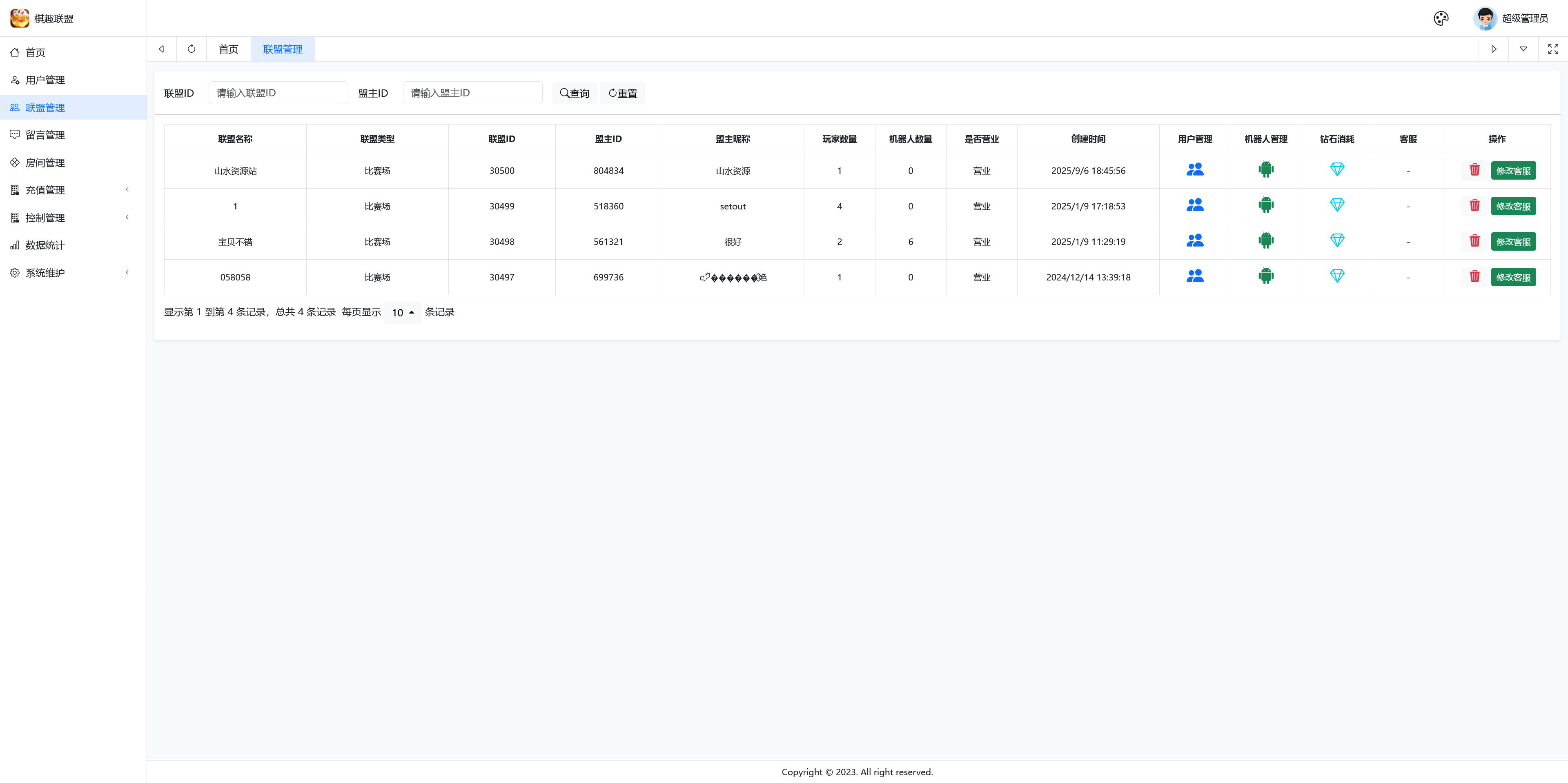The width and height of the screenshot is (1568, 783).
Task: Focus the 联盟ID input field
Action: [278, 93]
